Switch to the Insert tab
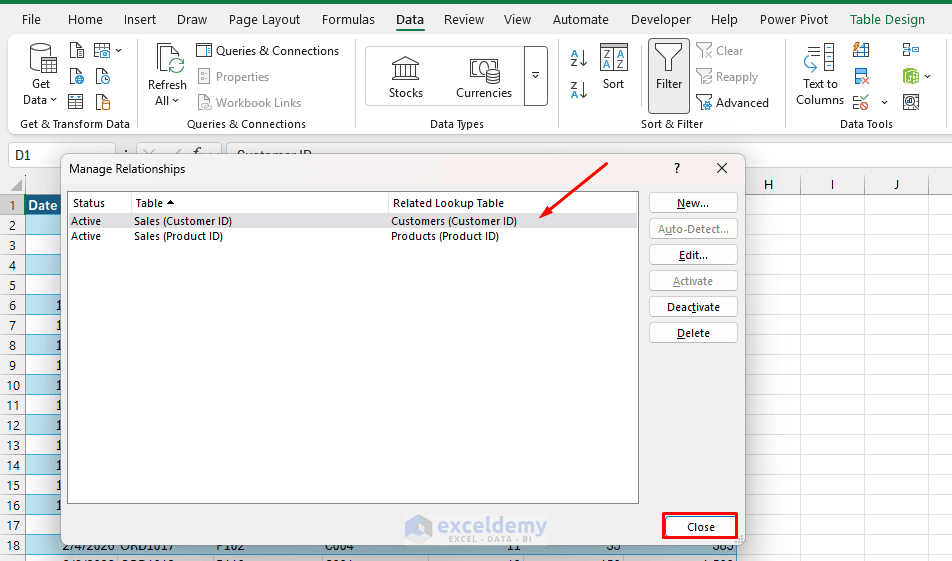952x561 pixels. point(140,19)
